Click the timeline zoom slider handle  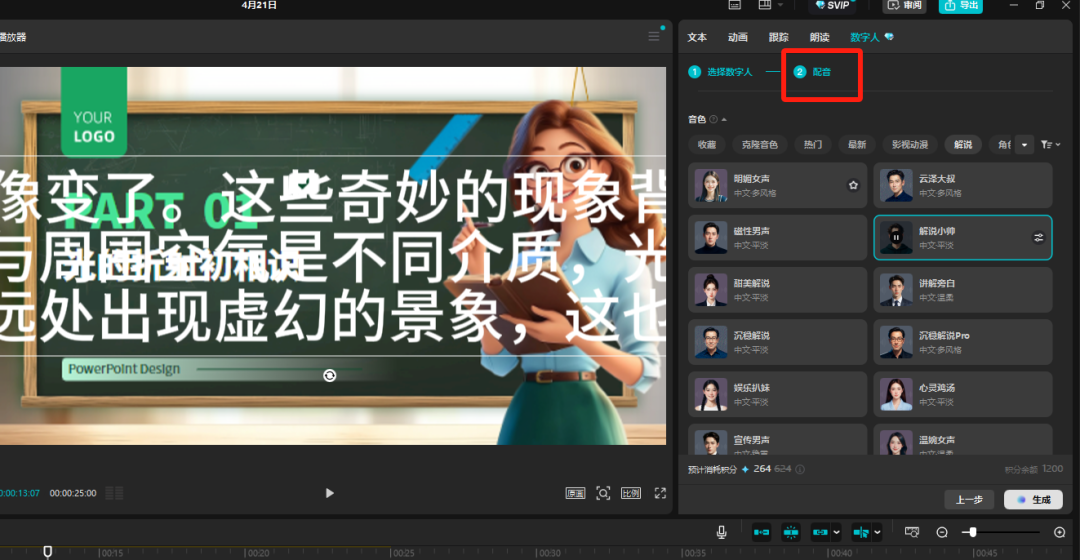click(x=973, y=532)
